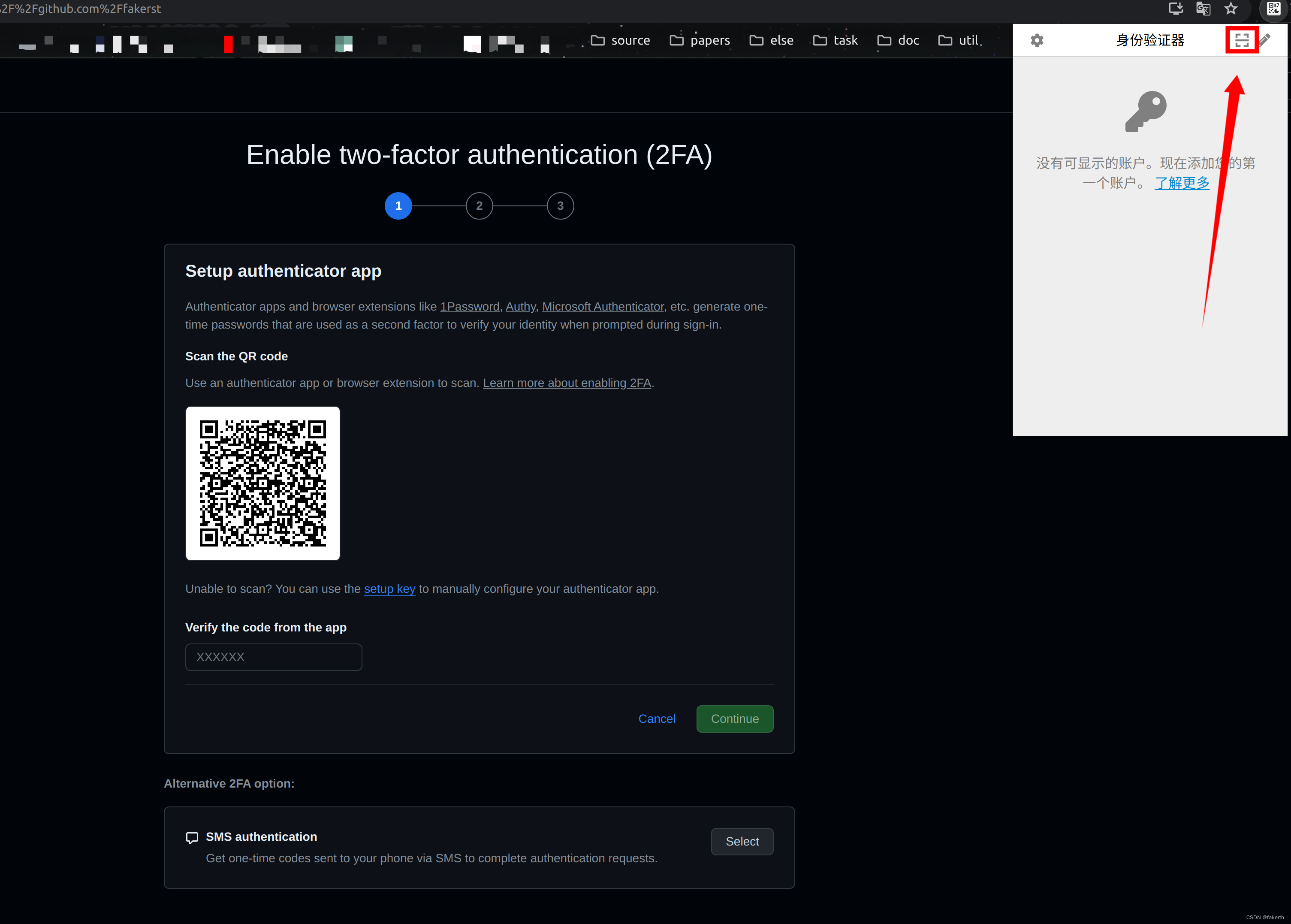Screen dimensions: 1291x924
Task: Open the papers bookmarks folder
Action: (x=700, y=40)
